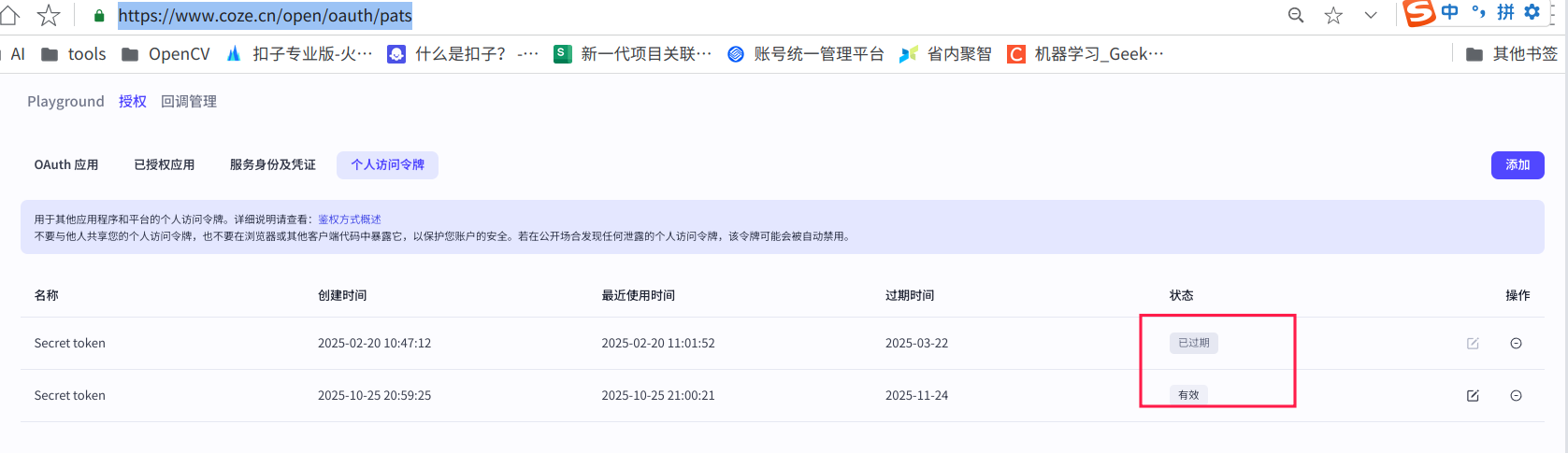Open 省内聚智 bookmark
This screenshot has width=1568, height=453.
[x=945, y=54]
